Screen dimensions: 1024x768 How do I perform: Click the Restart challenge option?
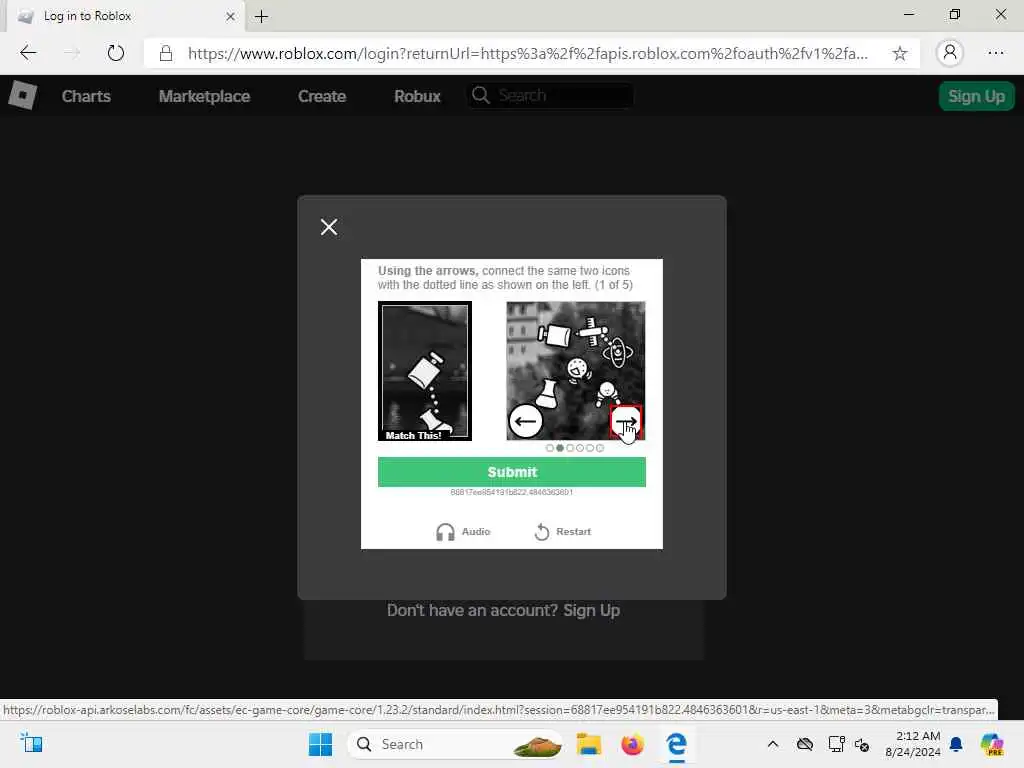pyautogui.click(x=562, y=532)
